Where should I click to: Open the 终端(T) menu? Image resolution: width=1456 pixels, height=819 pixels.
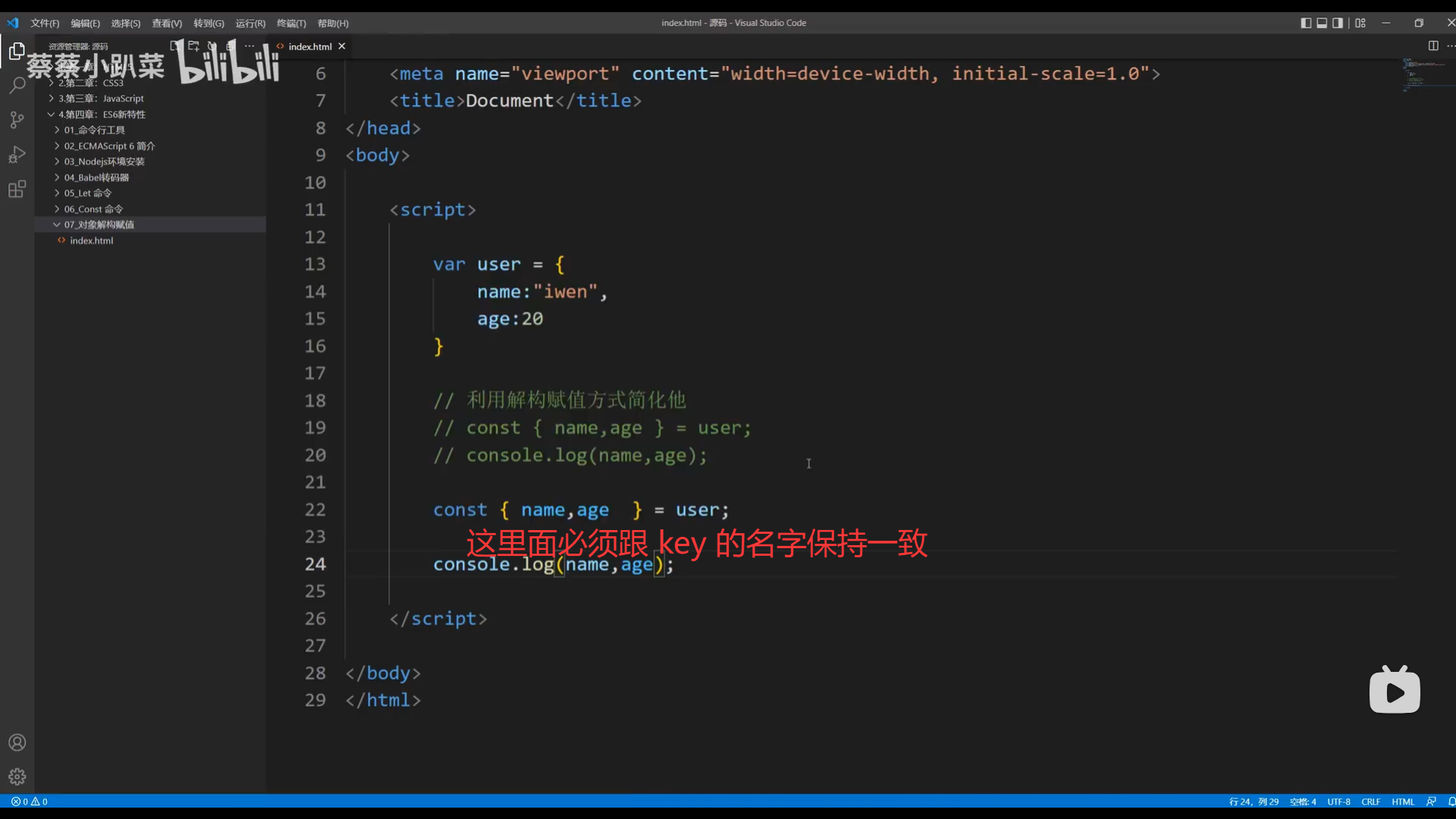point(291,24)
